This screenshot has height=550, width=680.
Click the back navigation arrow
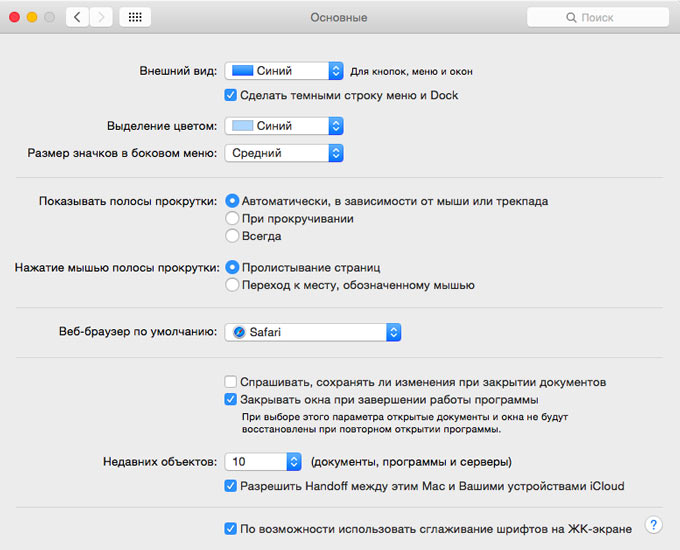coord(78,17)
